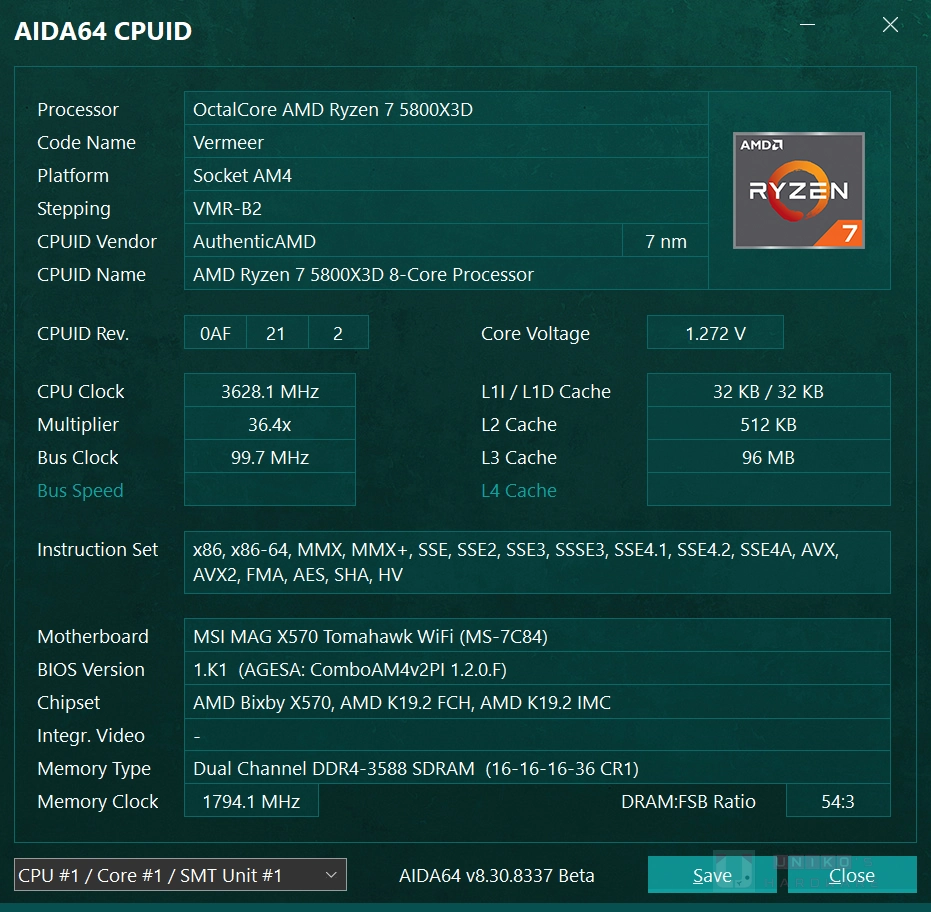Click the CPUID Rev. 21 cell
This screenshot has height=912, width=931.
277,332
